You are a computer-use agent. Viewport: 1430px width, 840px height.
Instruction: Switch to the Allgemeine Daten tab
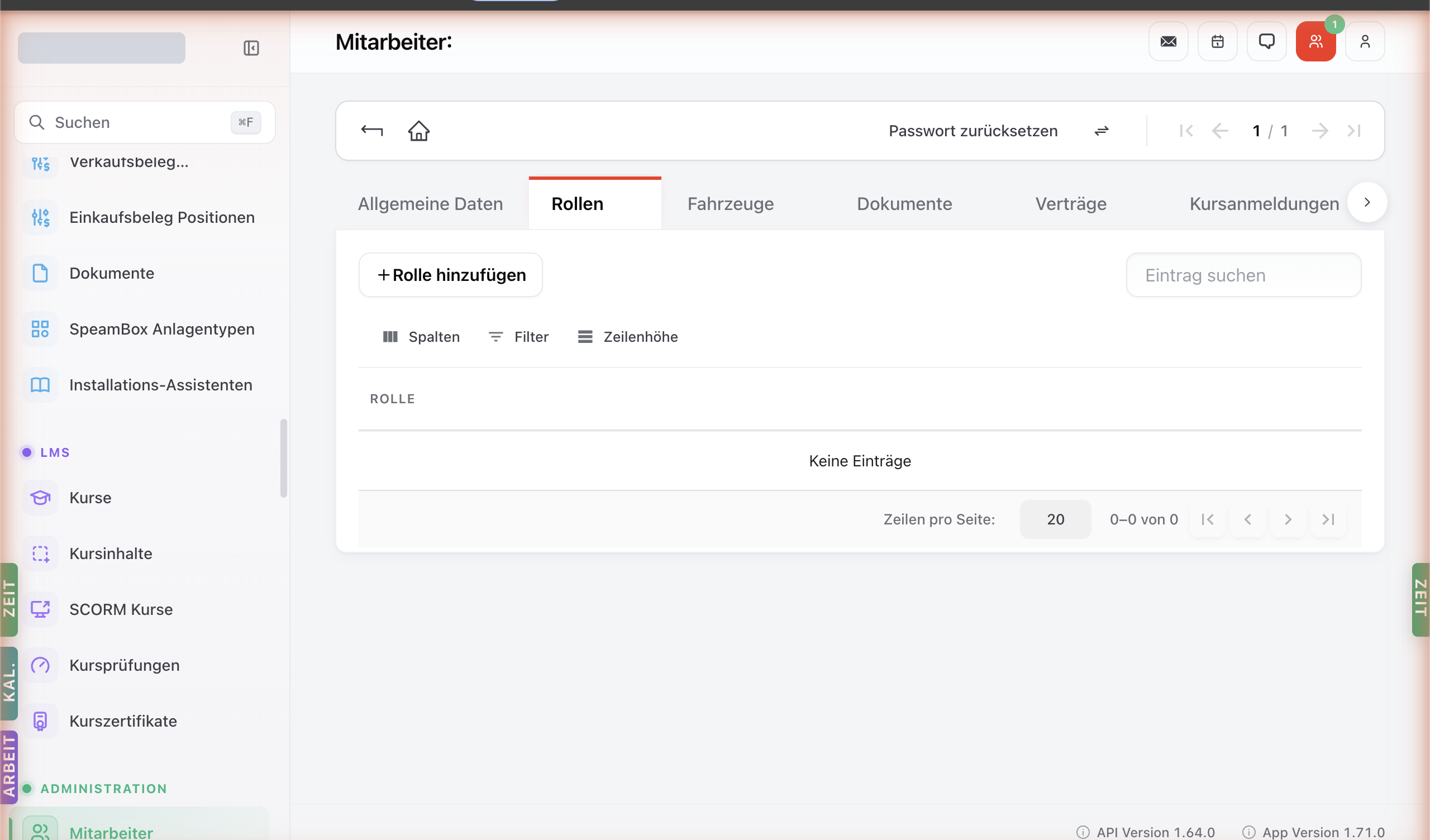click(430, 204)
